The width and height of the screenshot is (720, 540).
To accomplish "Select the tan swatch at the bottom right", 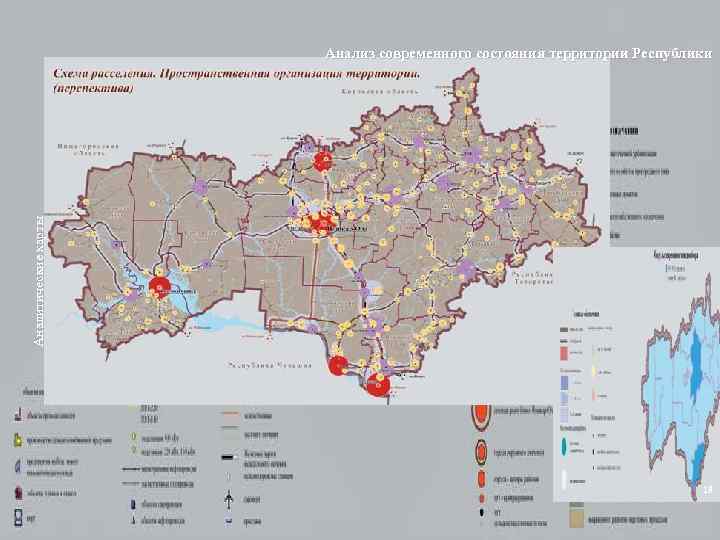I will [576, 518].
